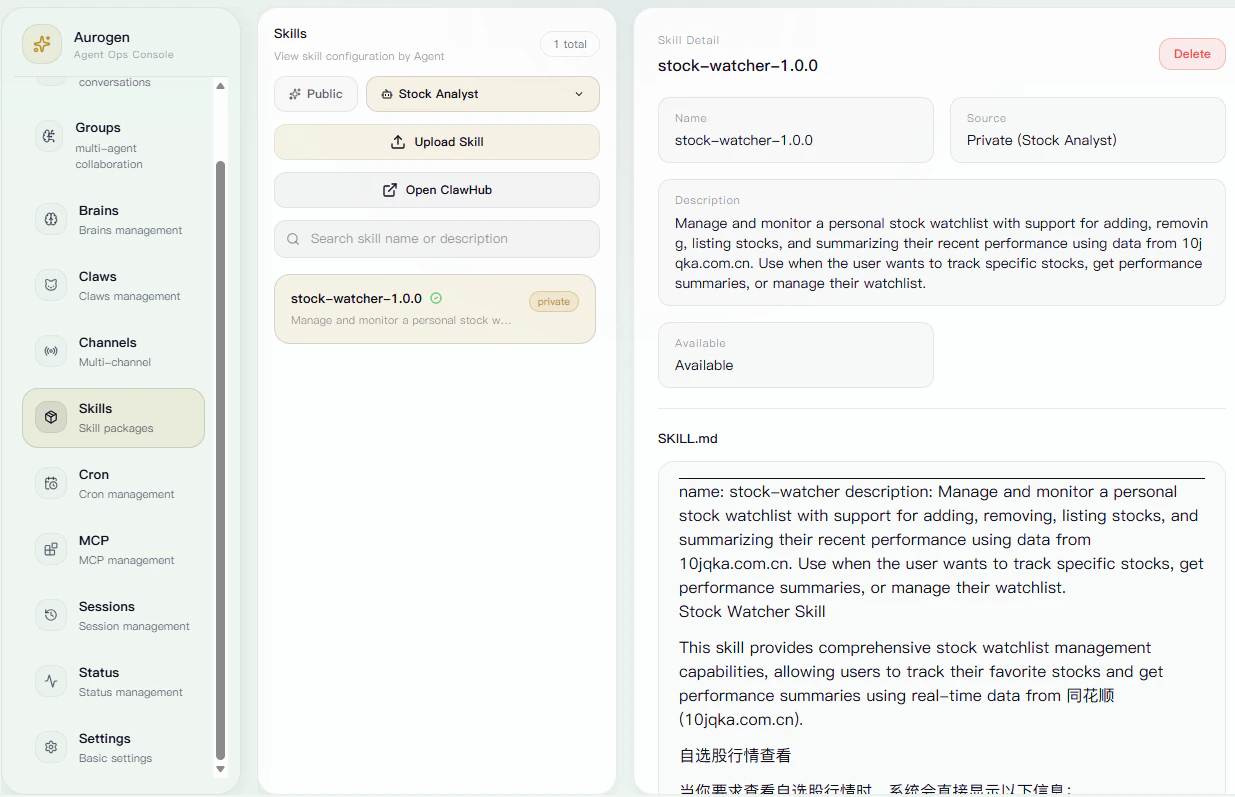Click the Skills panel heading
The width and height of the screenshot is (1235, 797).
tap(290, 34)
